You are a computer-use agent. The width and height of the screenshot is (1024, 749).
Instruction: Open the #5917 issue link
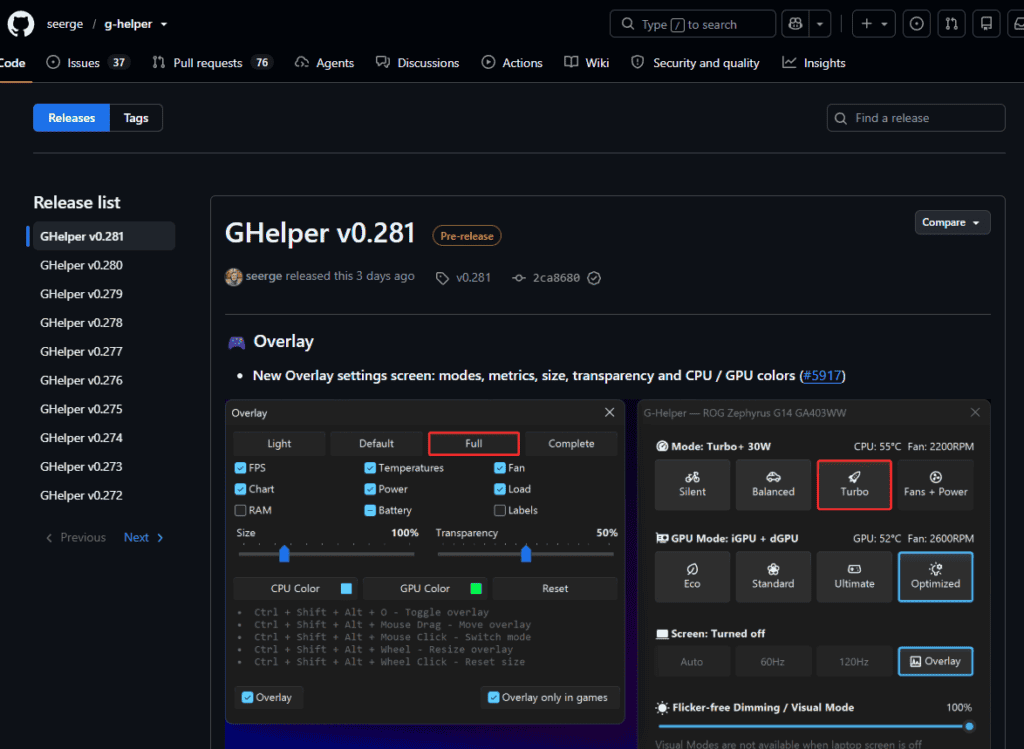pos(822,375)
